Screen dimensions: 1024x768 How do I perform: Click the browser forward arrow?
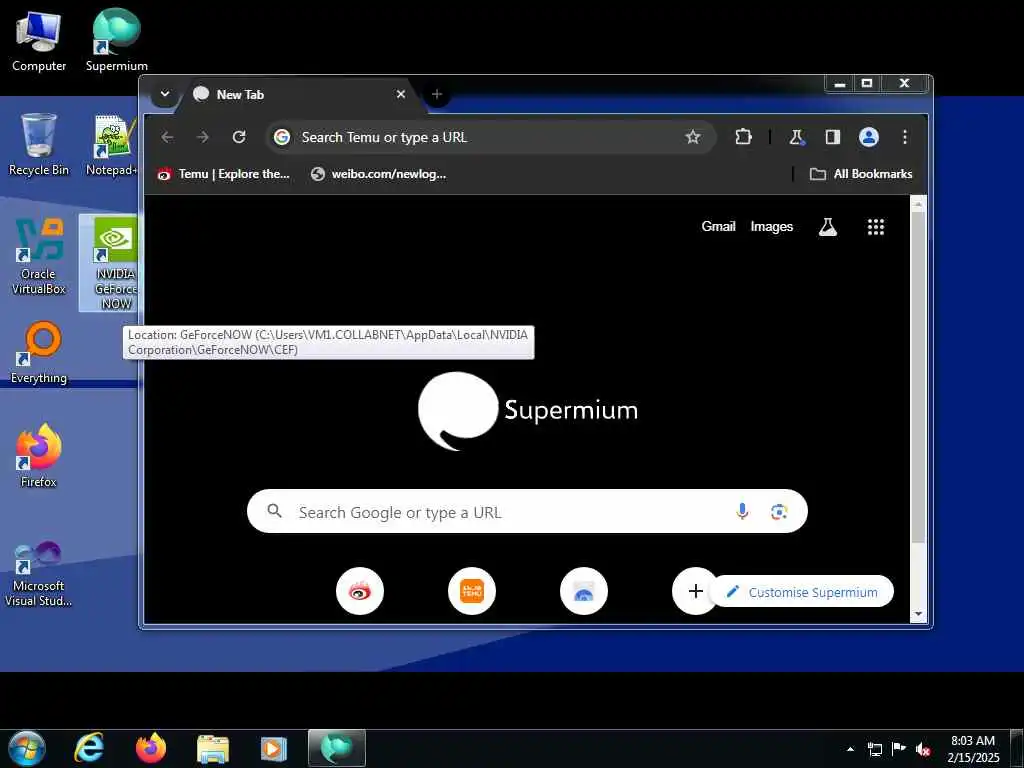click(203, 137)
